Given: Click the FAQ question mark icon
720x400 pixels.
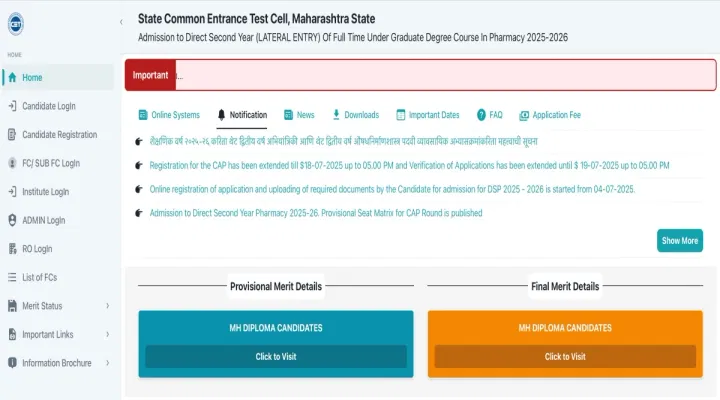Looking at the screenshot, I should tap(481, 115).
